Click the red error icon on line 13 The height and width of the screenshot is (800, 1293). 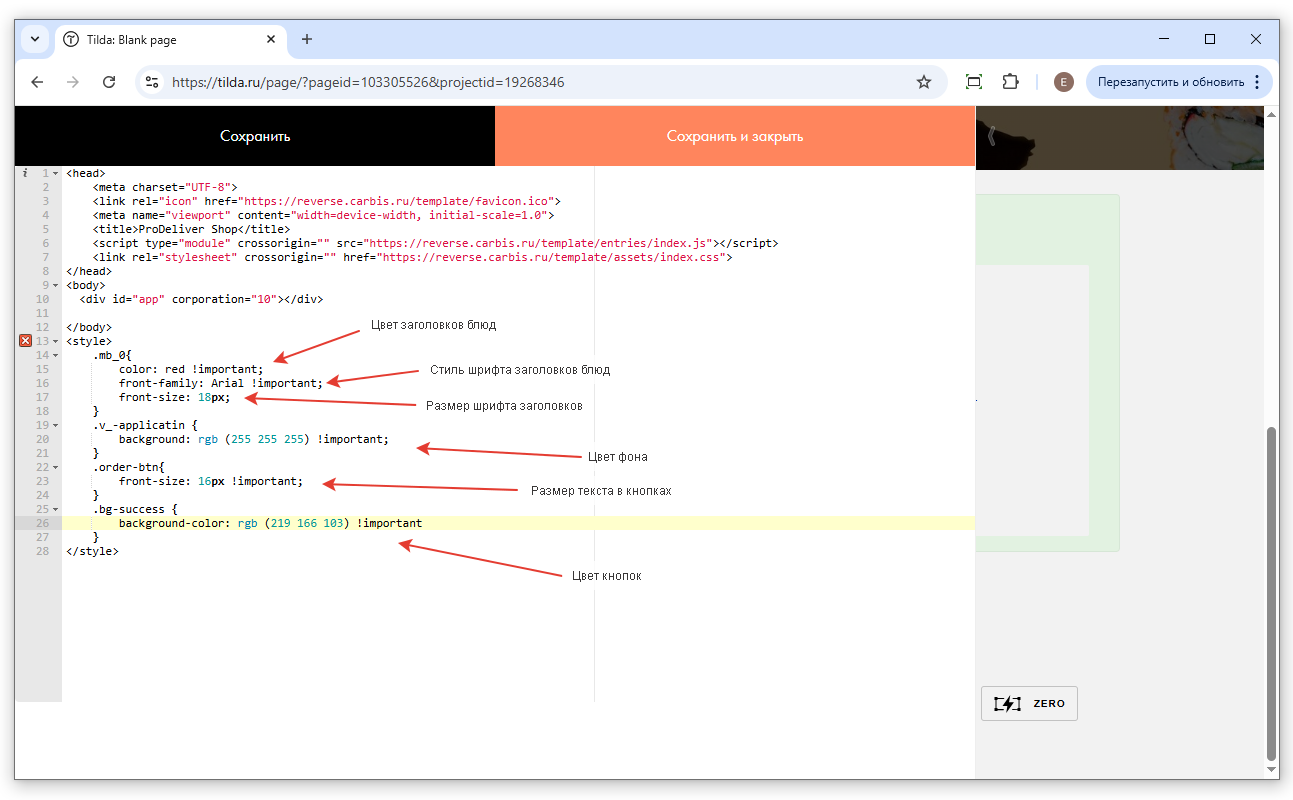[x=26, y=341]
